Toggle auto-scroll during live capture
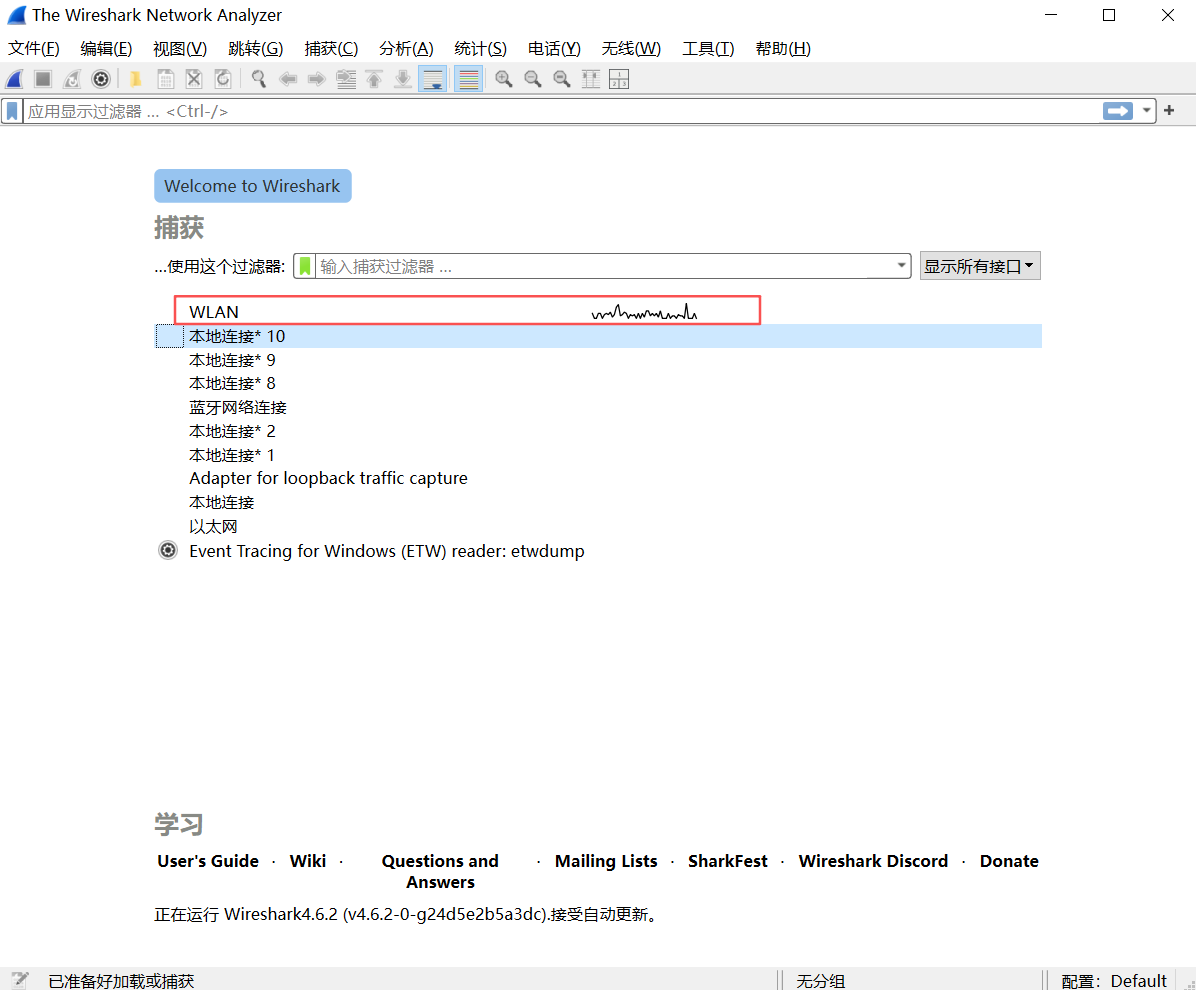The image size is (1196, 990). click(x=432, y=79)
